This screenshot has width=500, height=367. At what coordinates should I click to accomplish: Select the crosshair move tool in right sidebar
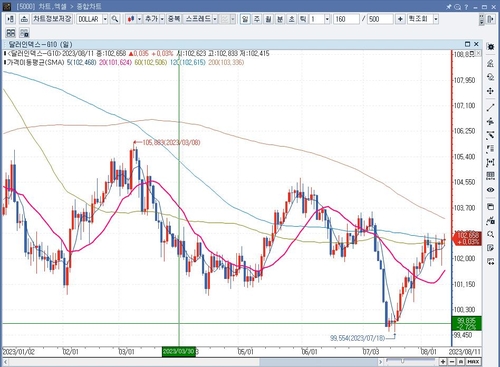tap(490, 91)
